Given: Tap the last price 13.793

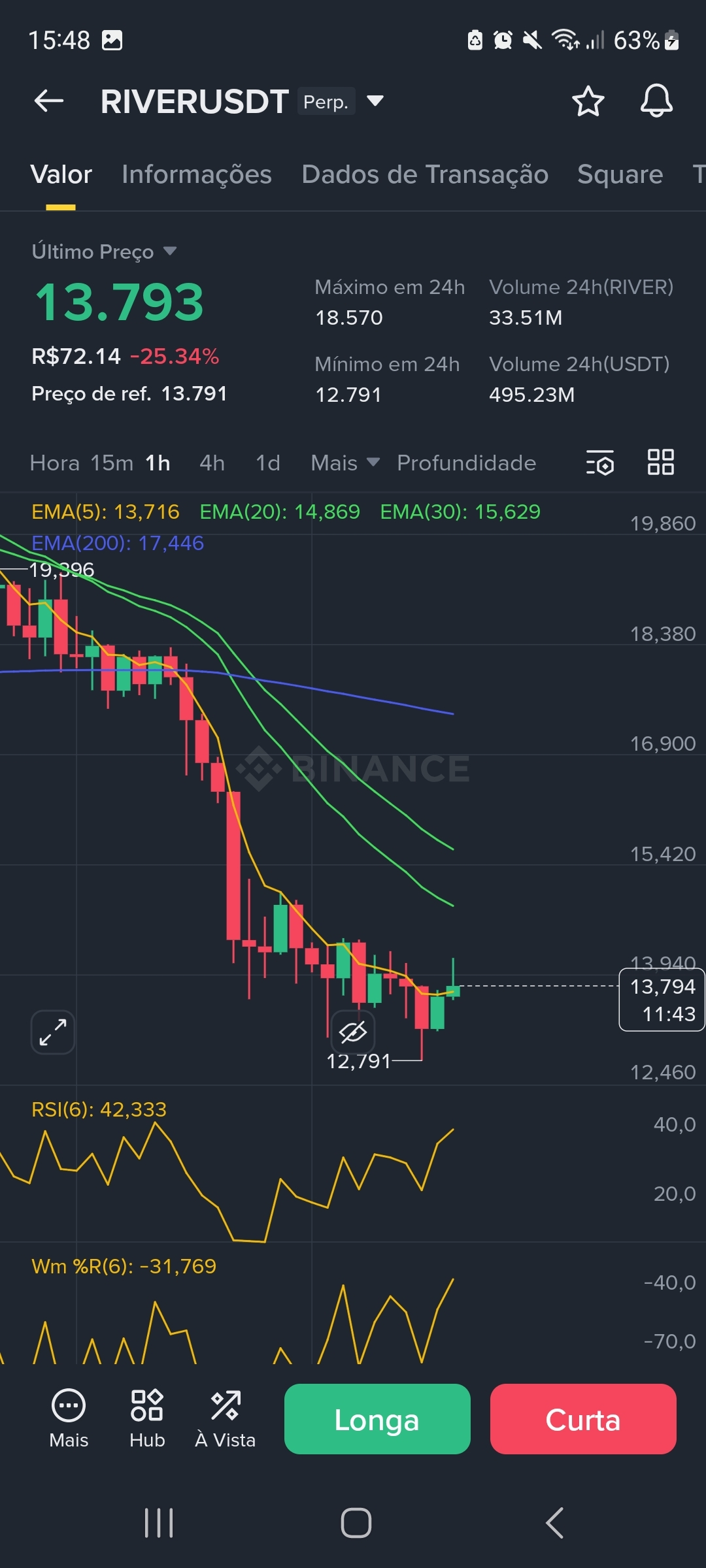Looking at the screenshot, I should [119, 302].
